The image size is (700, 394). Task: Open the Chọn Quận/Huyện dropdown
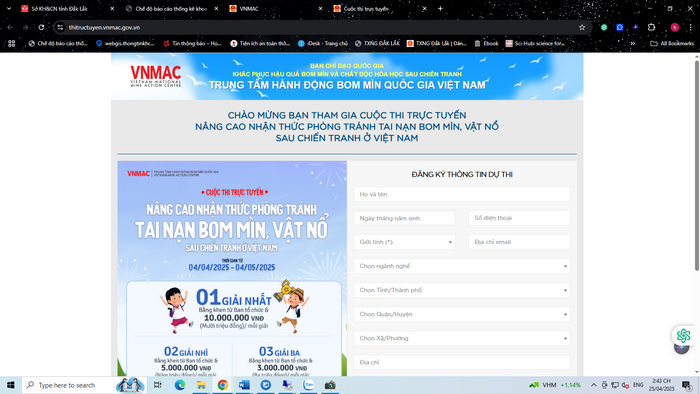(x=462, y=314)
